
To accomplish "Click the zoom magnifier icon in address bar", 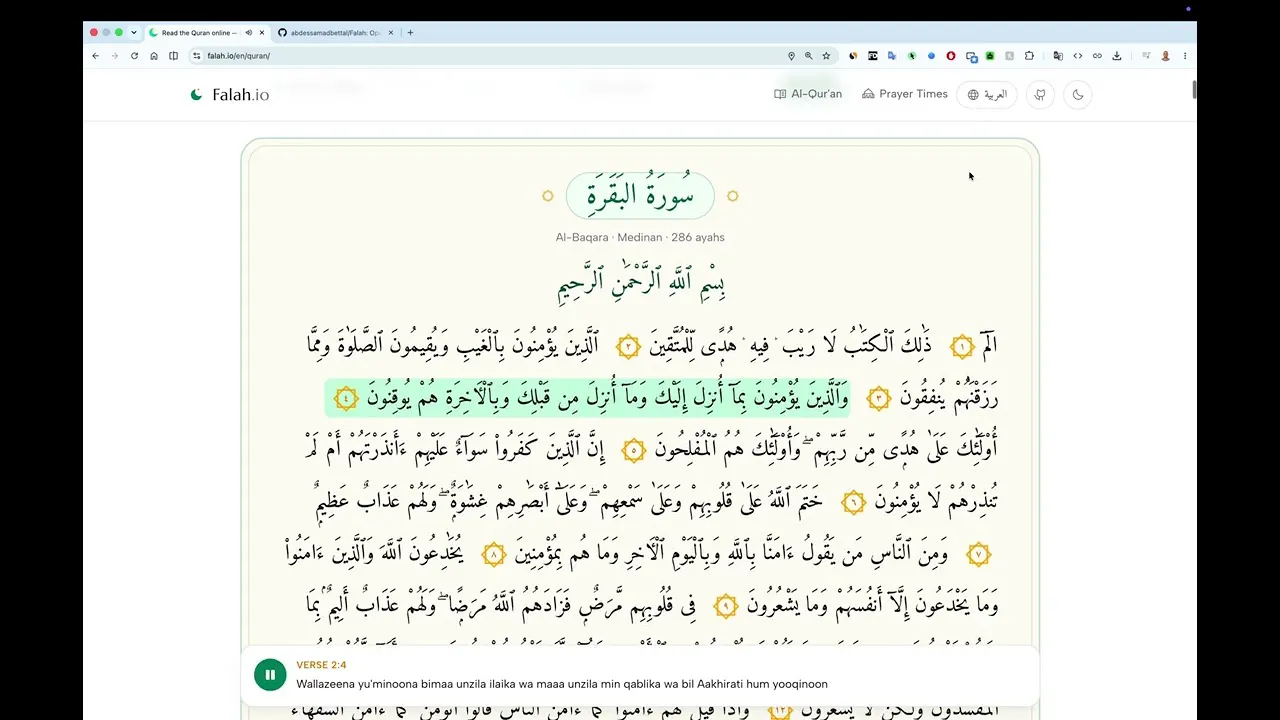I will 809,56.
